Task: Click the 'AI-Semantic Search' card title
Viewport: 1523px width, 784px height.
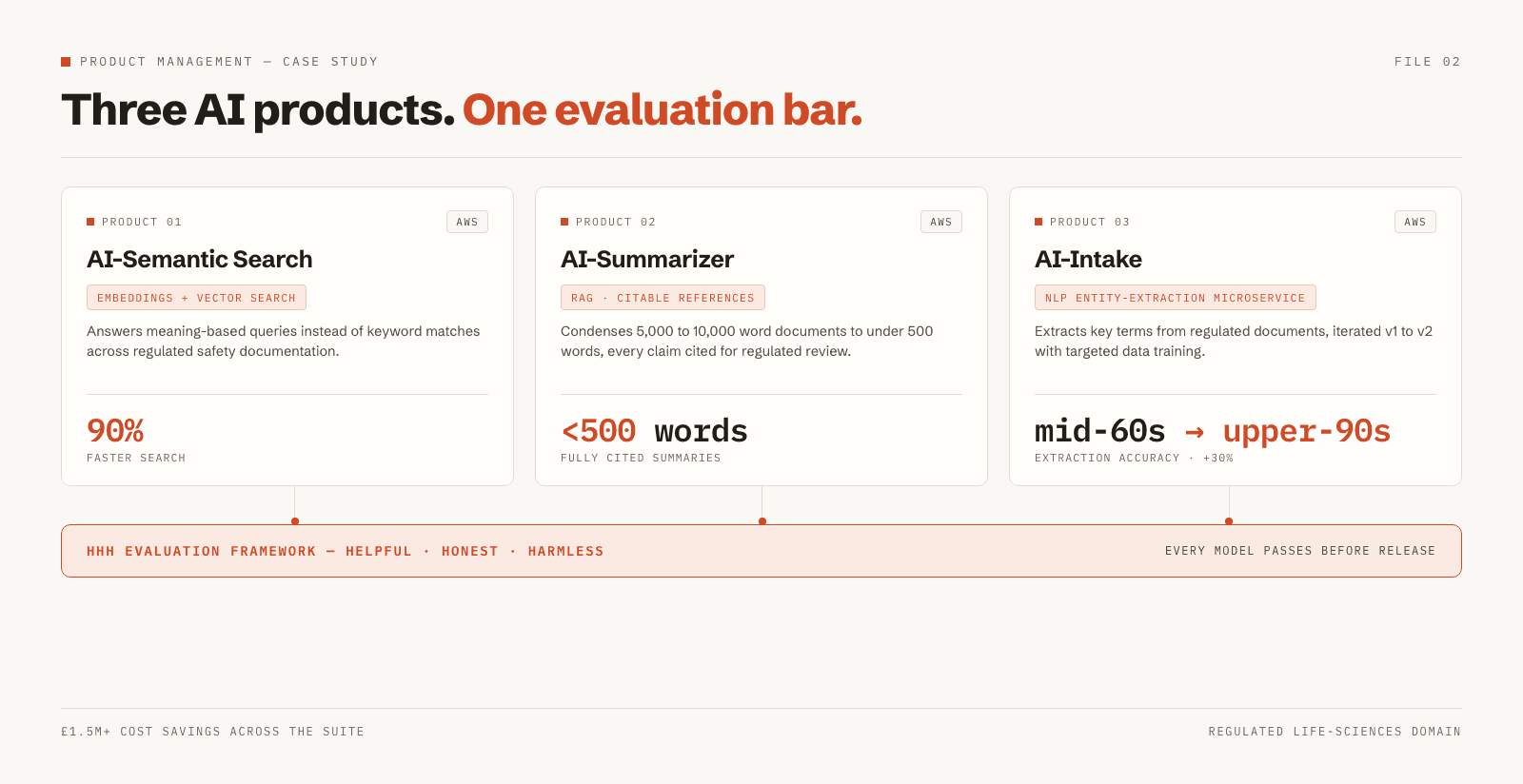Action: (x=200, y=259)
